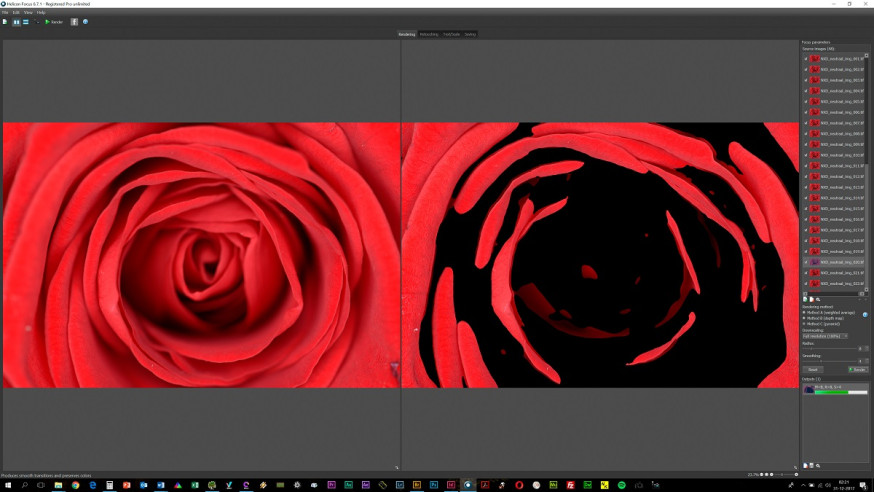Uncheck the first source image checkbox
874x492 pixels.
(x=805, y=59)
